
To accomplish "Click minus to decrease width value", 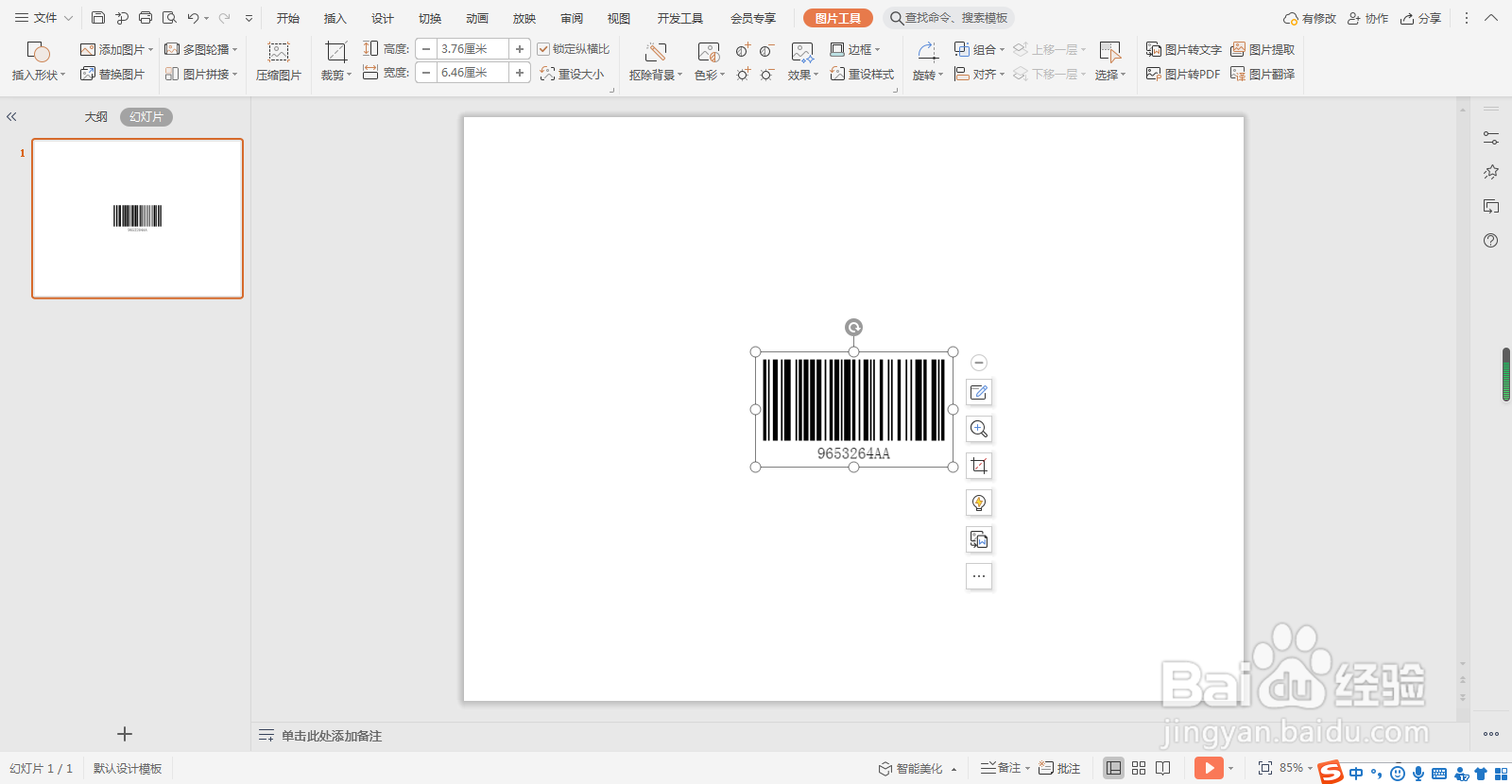I will 426,73.
